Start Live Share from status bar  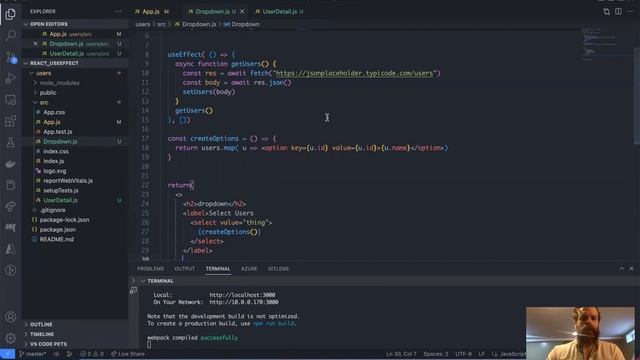click(x=128, y=354)
